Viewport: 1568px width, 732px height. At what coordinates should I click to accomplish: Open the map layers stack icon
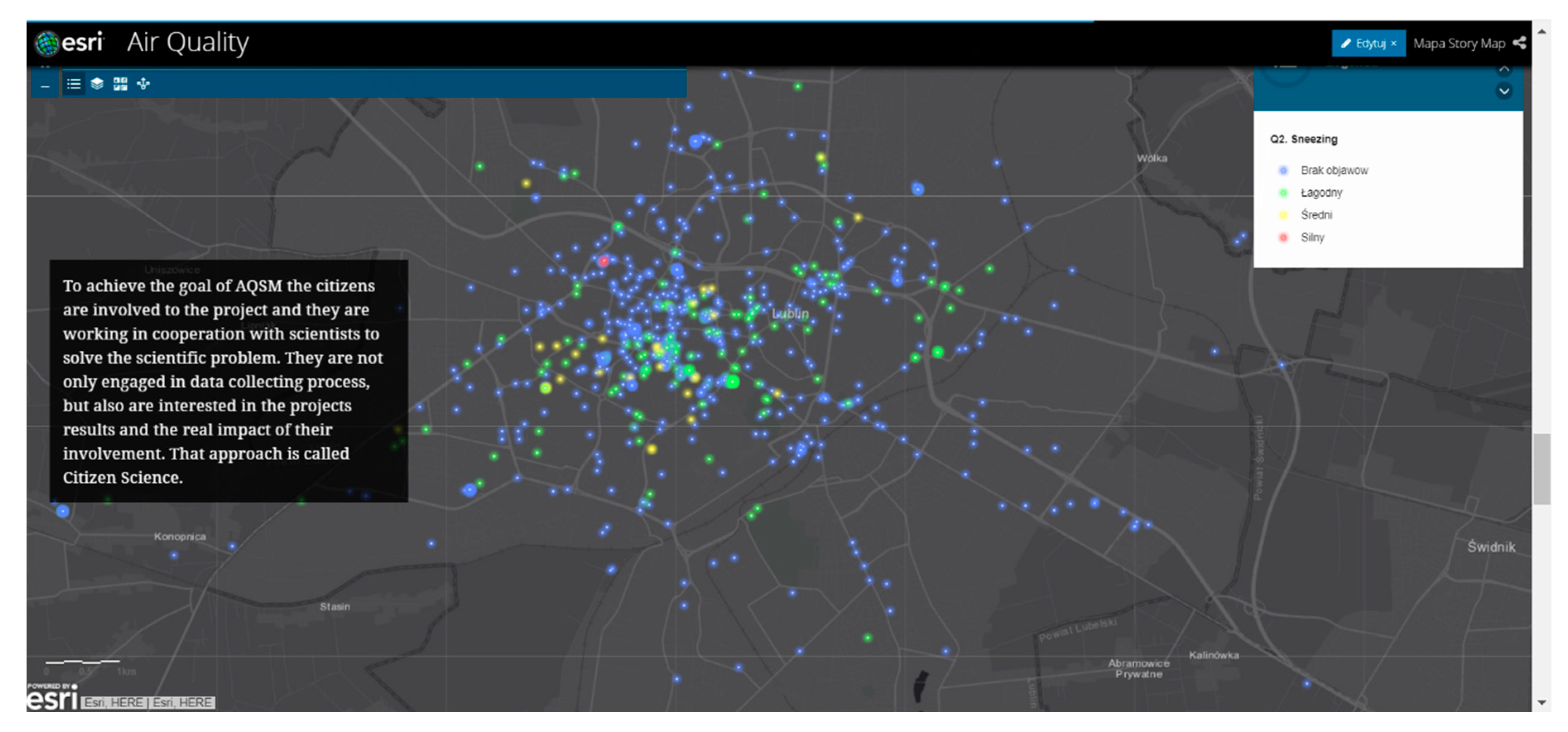point(97,84)
